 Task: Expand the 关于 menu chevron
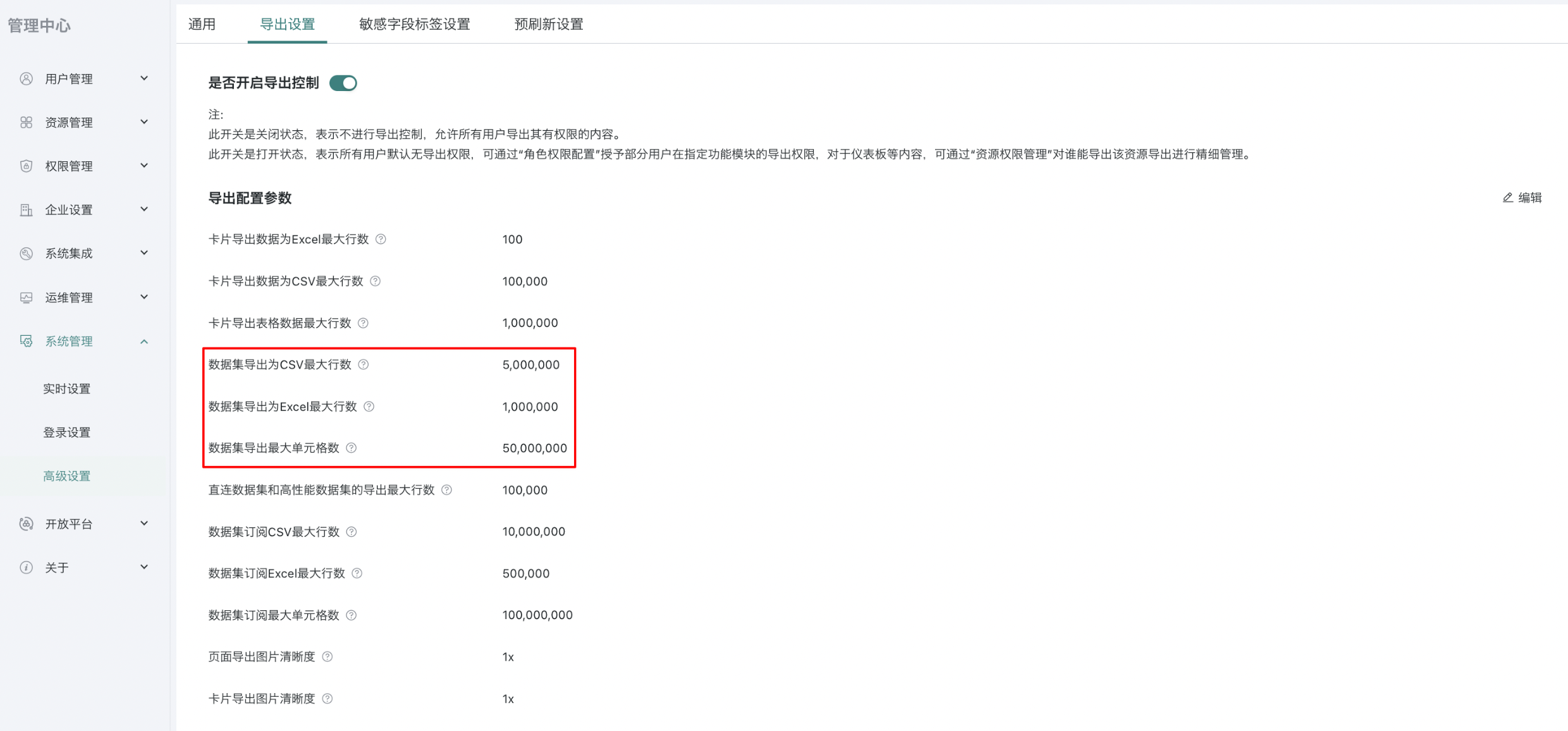click(144, 567)
